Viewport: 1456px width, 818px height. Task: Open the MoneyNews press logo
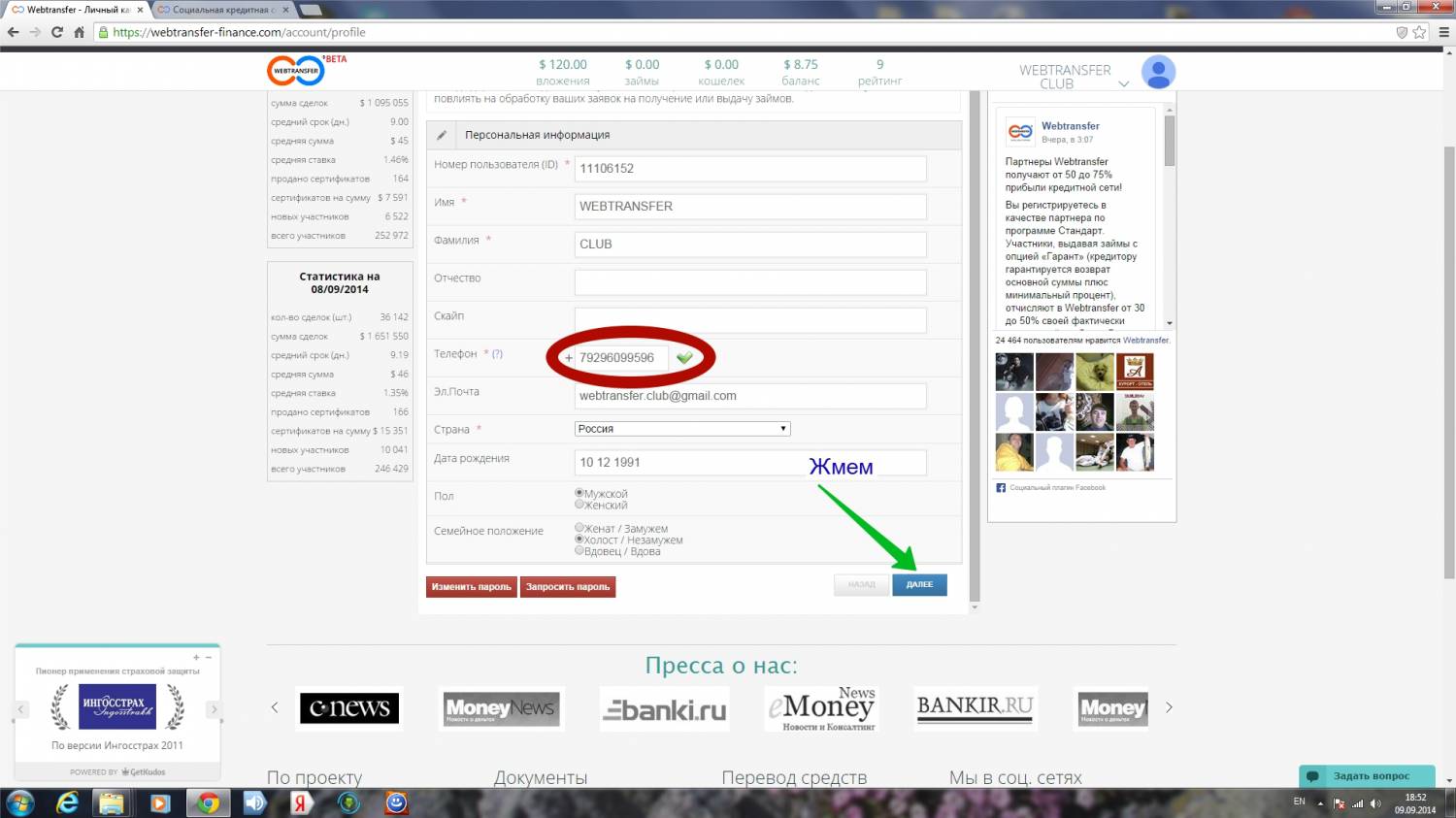501,708
